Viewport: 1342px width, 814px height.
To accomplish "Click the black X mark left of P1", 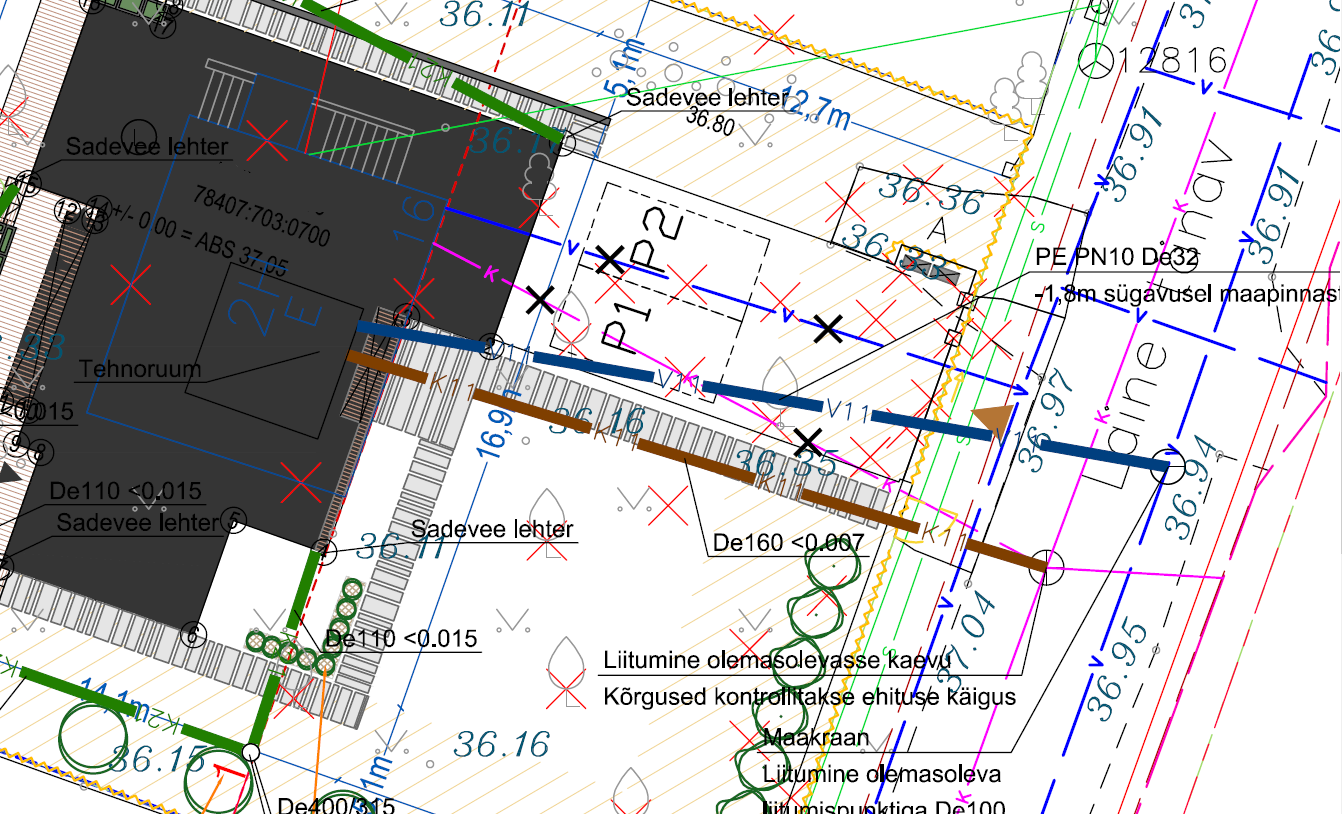I will point(541,298).
